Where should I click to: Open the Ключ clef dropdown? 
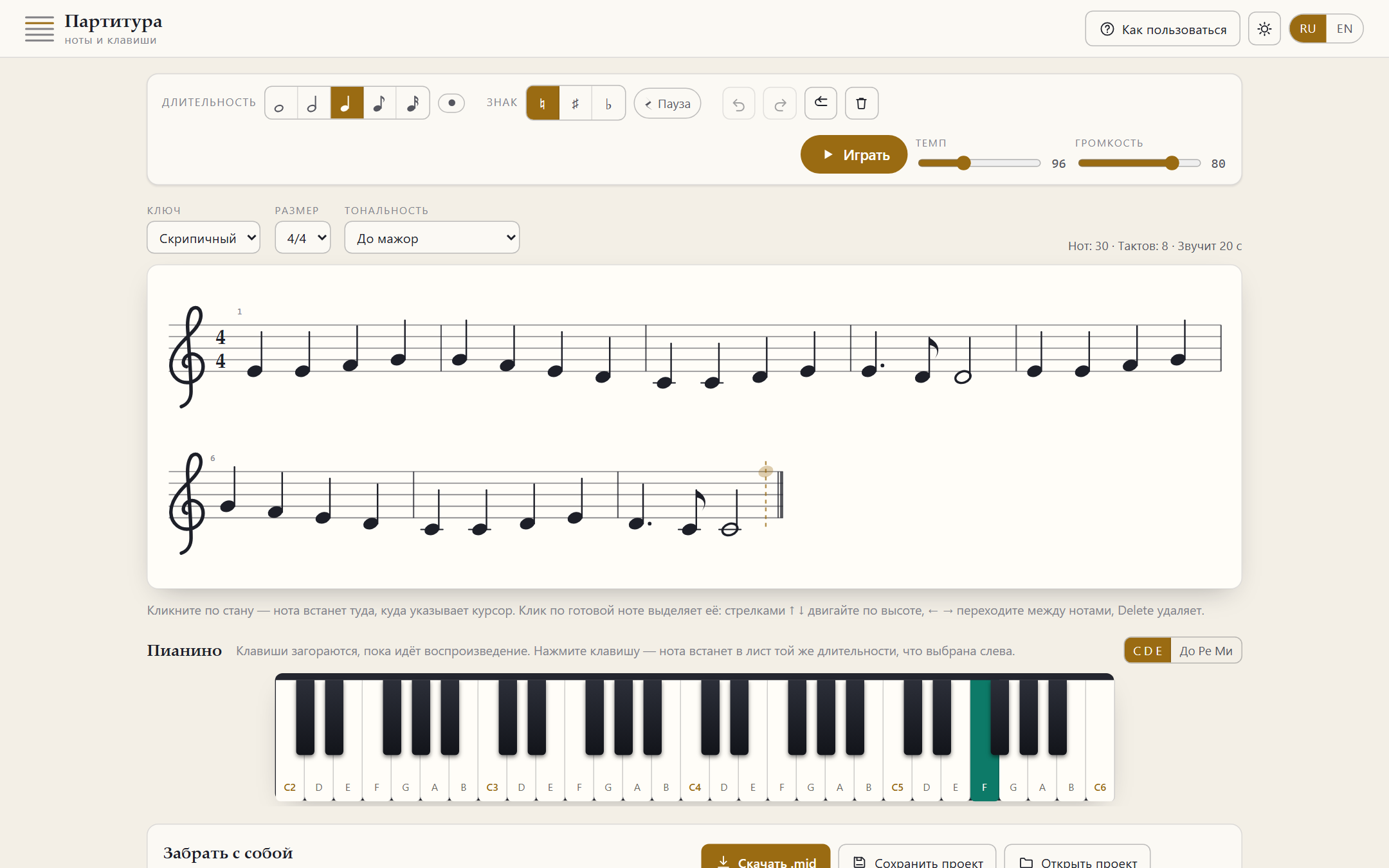(204, 238)
